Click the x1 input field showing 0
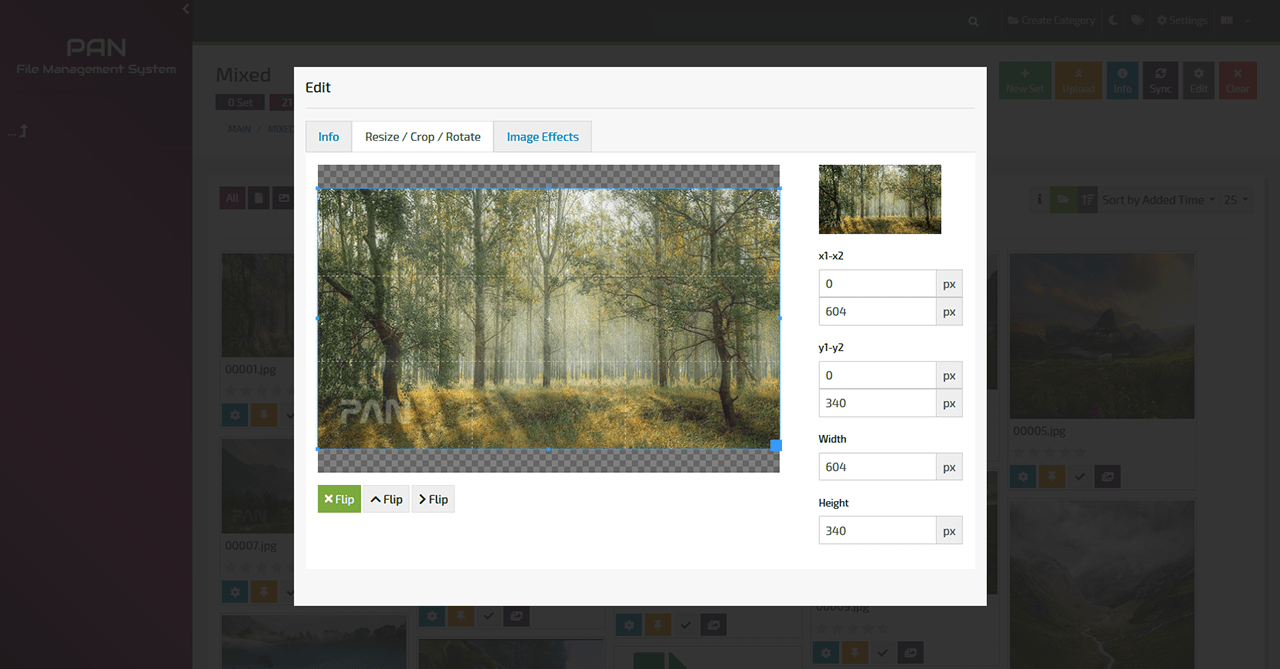1280x669 pixels. click(x=877, y=284)
